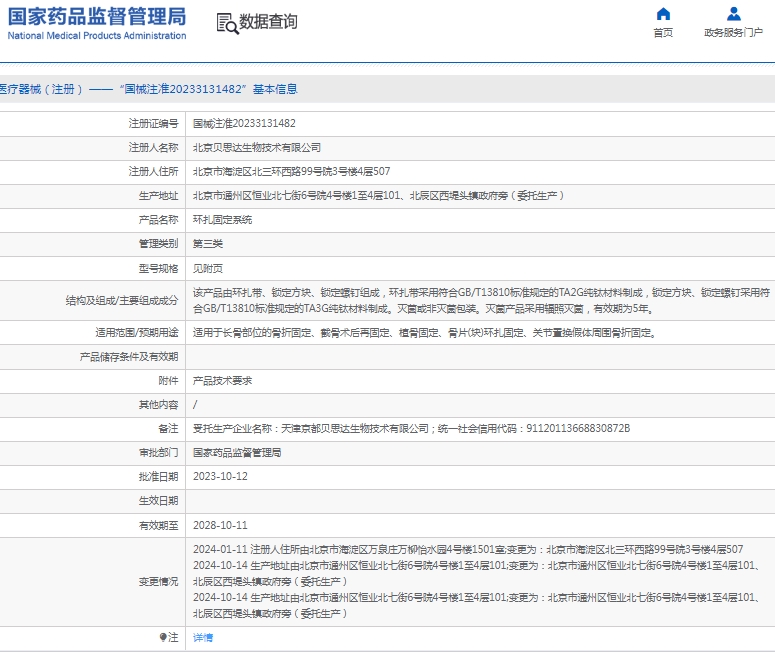Click the production address value 北京市通州区恒业北七街
The image size is (775, 652).
[x=378, y=196]
